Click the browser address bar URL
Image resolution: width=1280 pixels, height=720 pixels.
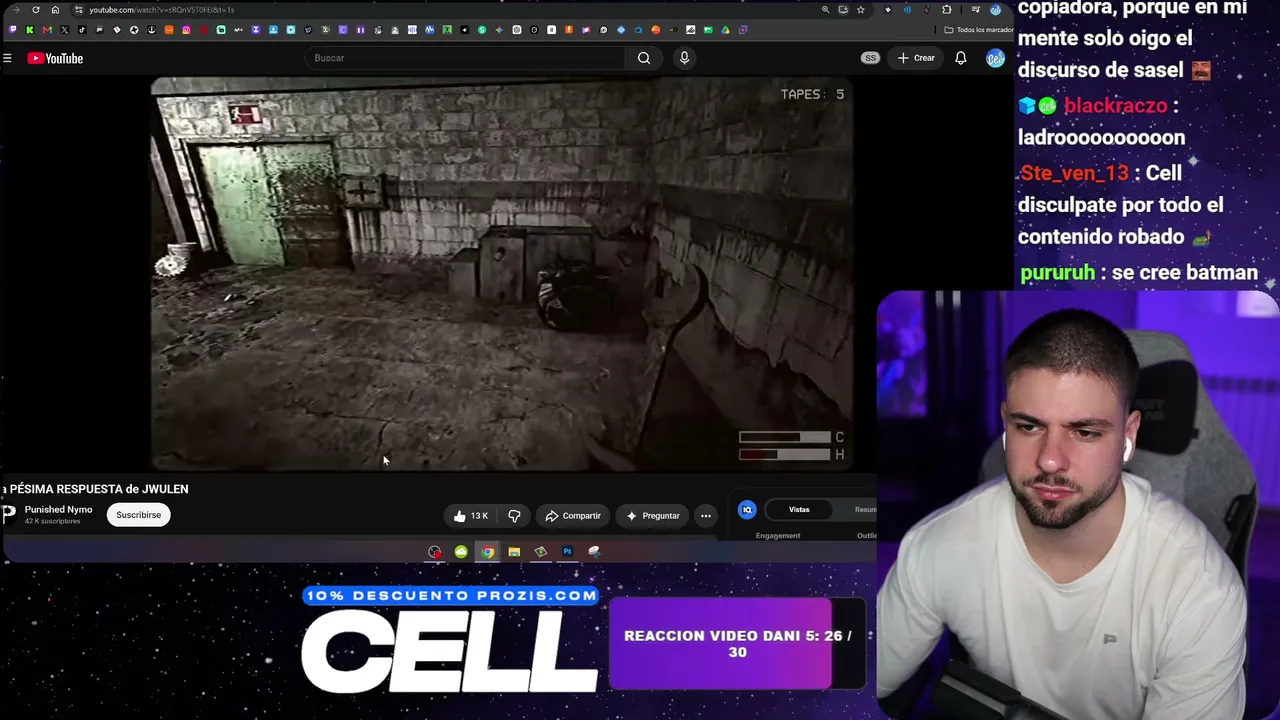[x=161, y=10]
